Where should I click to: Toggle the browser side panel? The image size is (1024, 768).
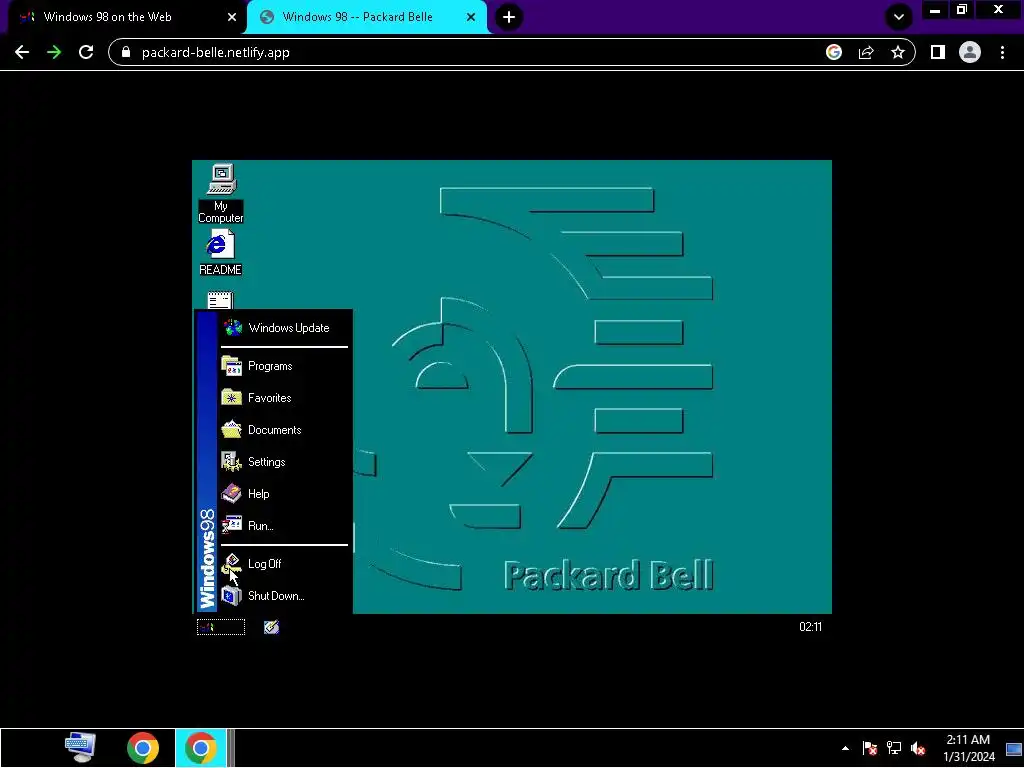point(938,52)
